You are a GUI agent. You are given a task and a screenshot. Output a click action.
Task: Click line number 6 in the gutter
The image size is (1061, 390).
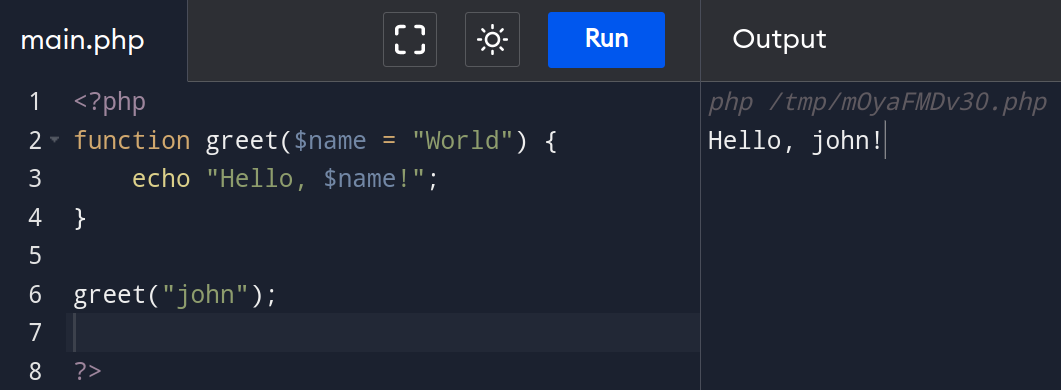pos(35,295)
